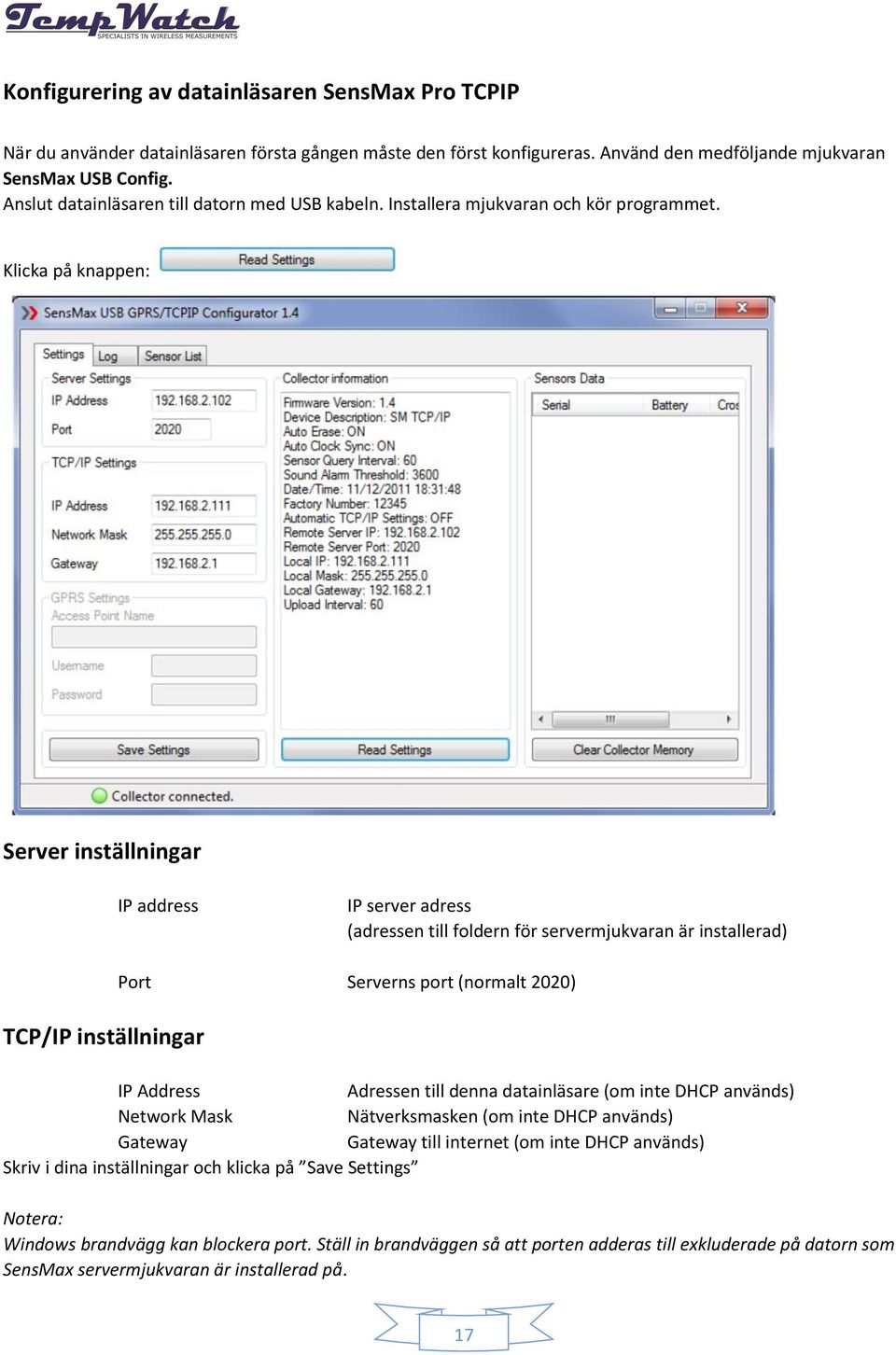The image size is (896, 1355).
Task: Click the text "Date/Time: 11/12/2011 18:31:48"
Action: [x=372, y=489]
